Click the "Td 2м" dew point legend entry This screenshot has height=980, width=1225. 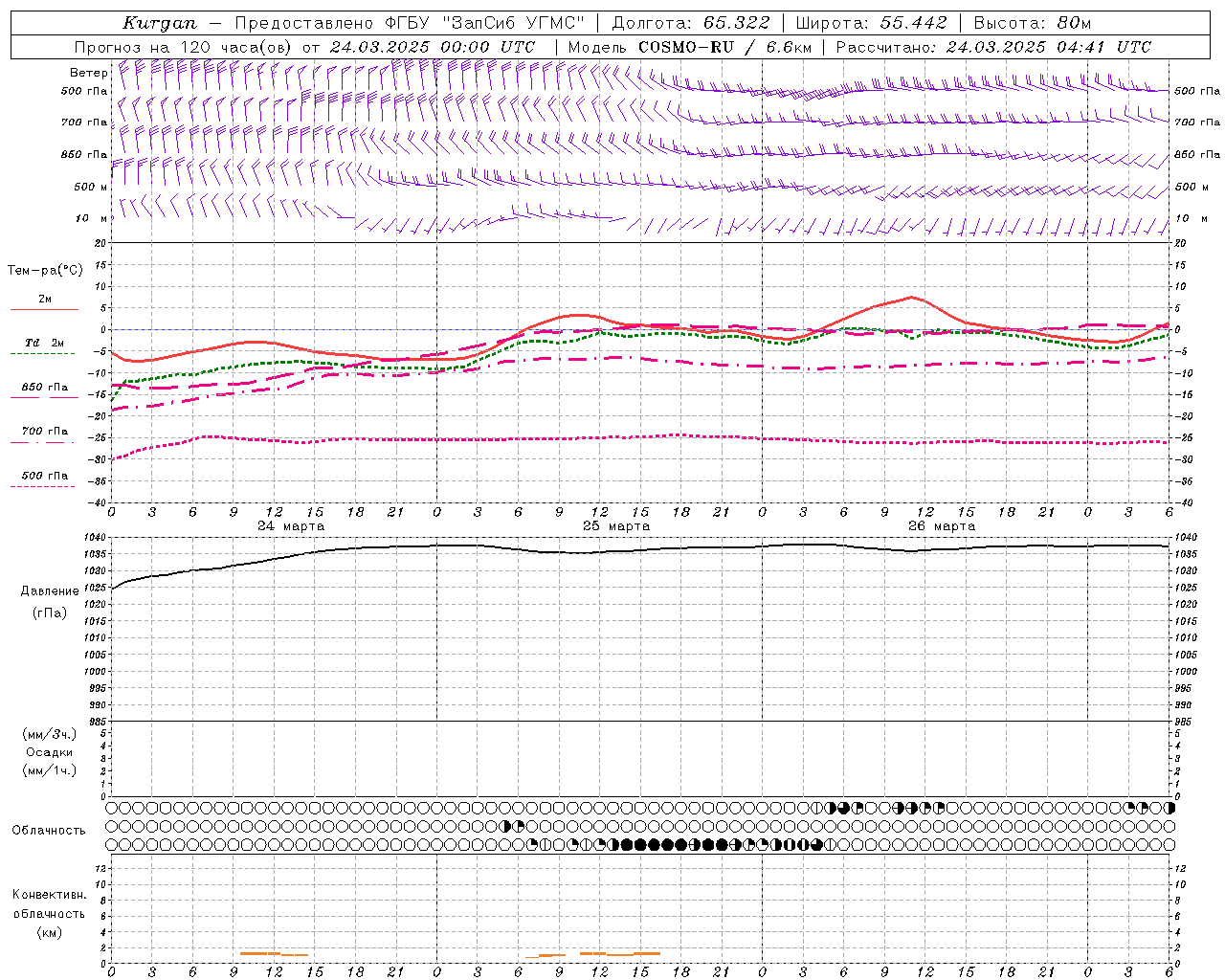click(x=45, y=343)
